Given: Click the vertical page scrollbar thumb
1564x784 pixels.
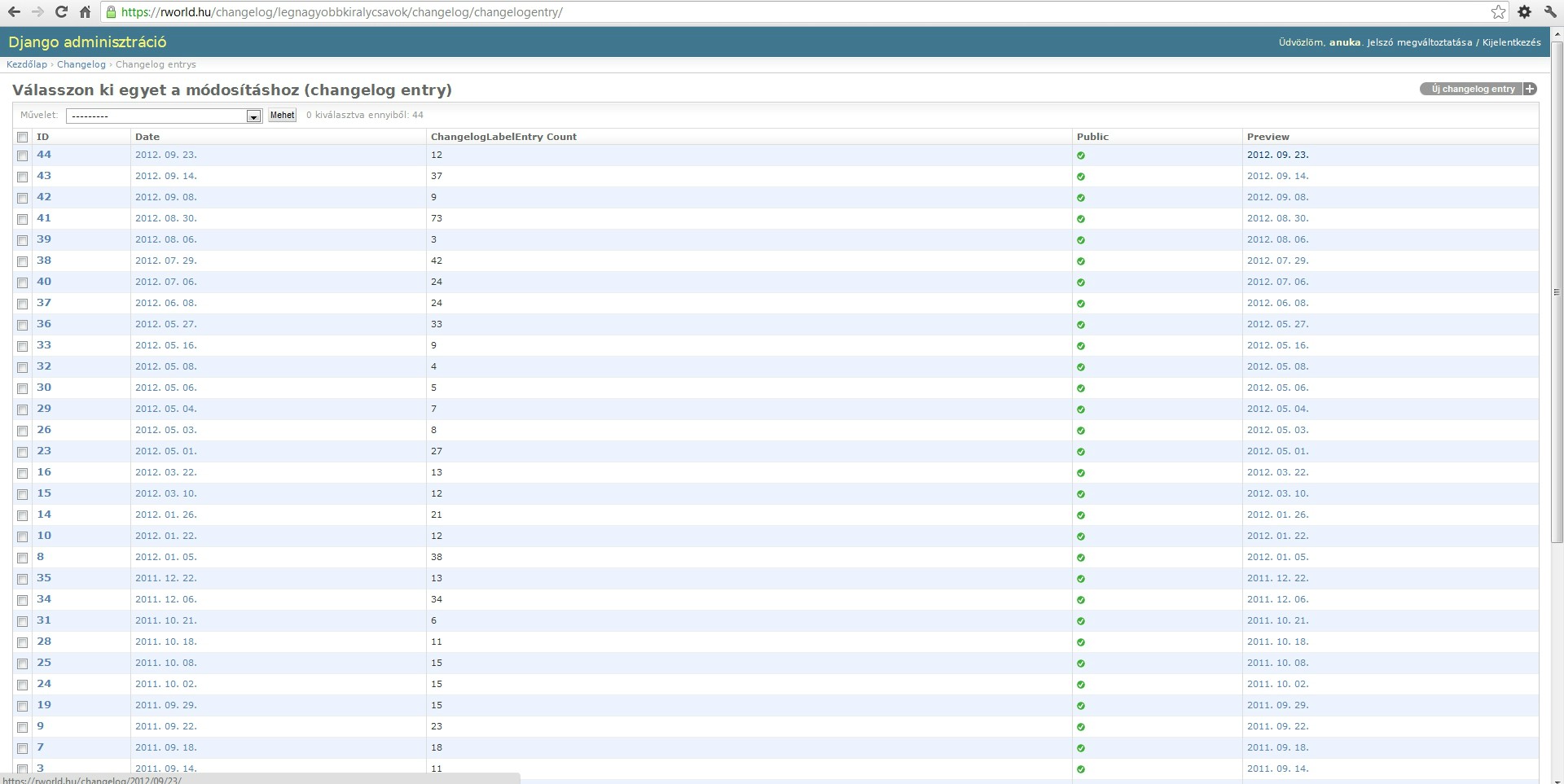Looking at the screenshot, I should coord(1557,293).
